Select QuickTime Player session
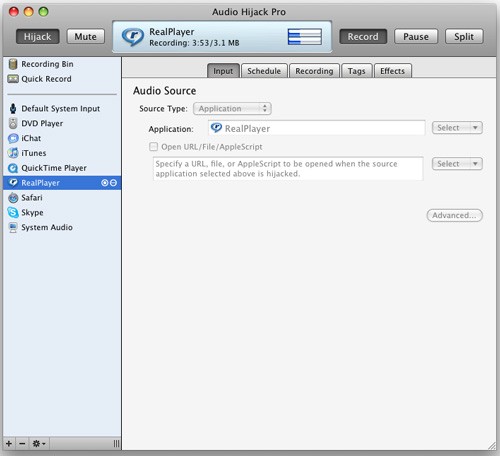This screenshot has height=456, width=500. 62,168
